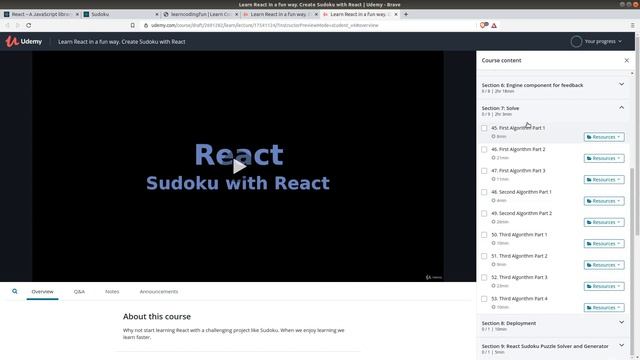Close the React JavaScript library tab
Image resolution: width=640 pixels, height=360 pixels.
77,14
